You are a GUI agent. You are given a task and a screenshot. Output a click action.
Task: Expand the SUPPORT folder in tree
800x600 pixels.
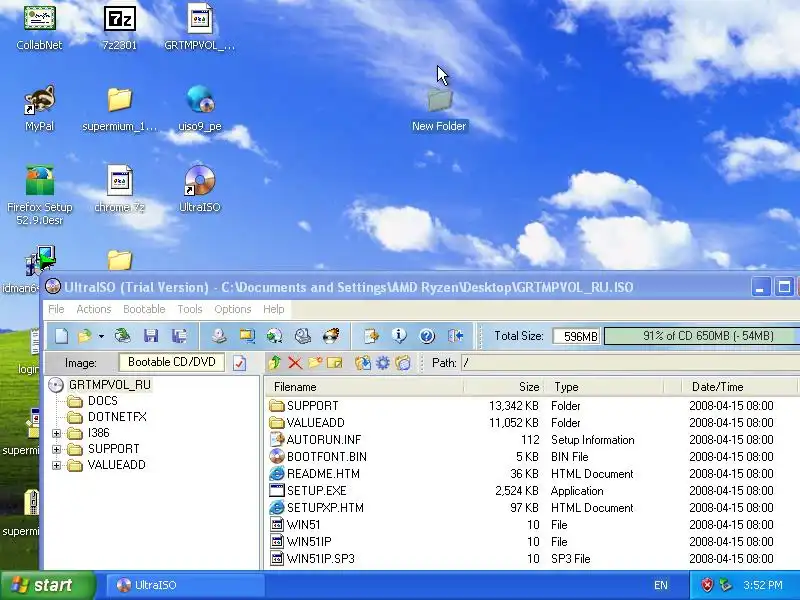tap(57, 449)
